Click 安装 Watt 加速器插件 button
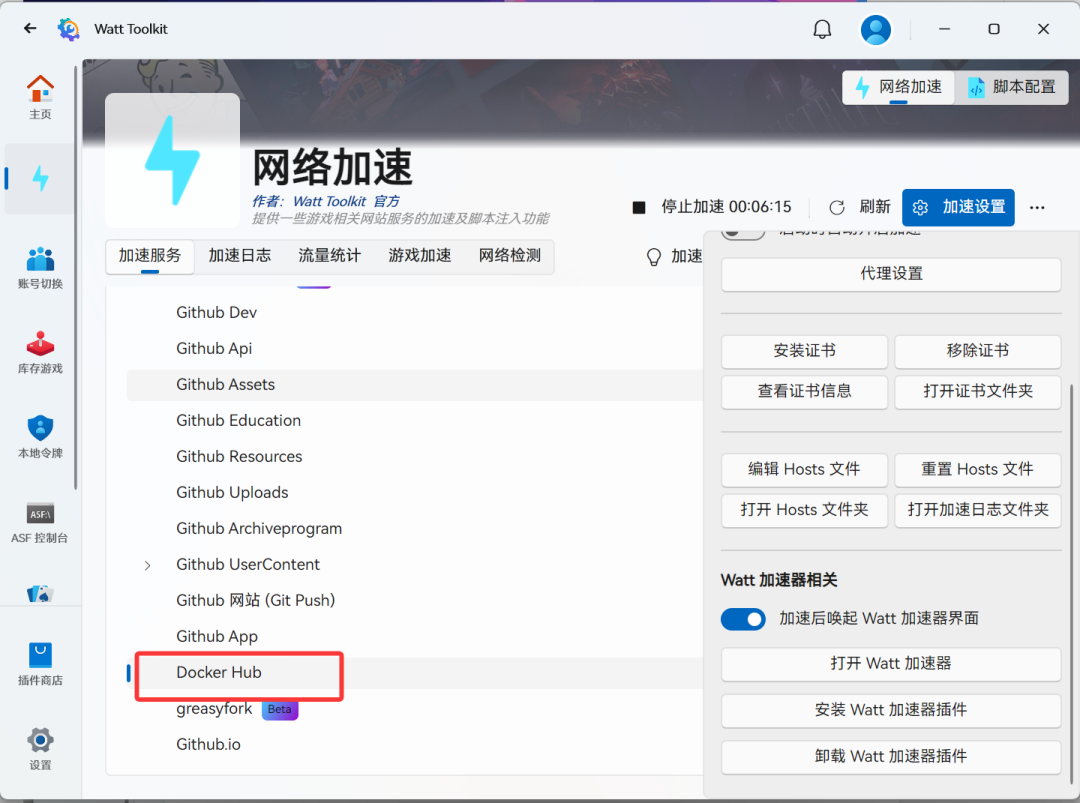Viewport: 1080px width, 803px height. click(891, 710)
